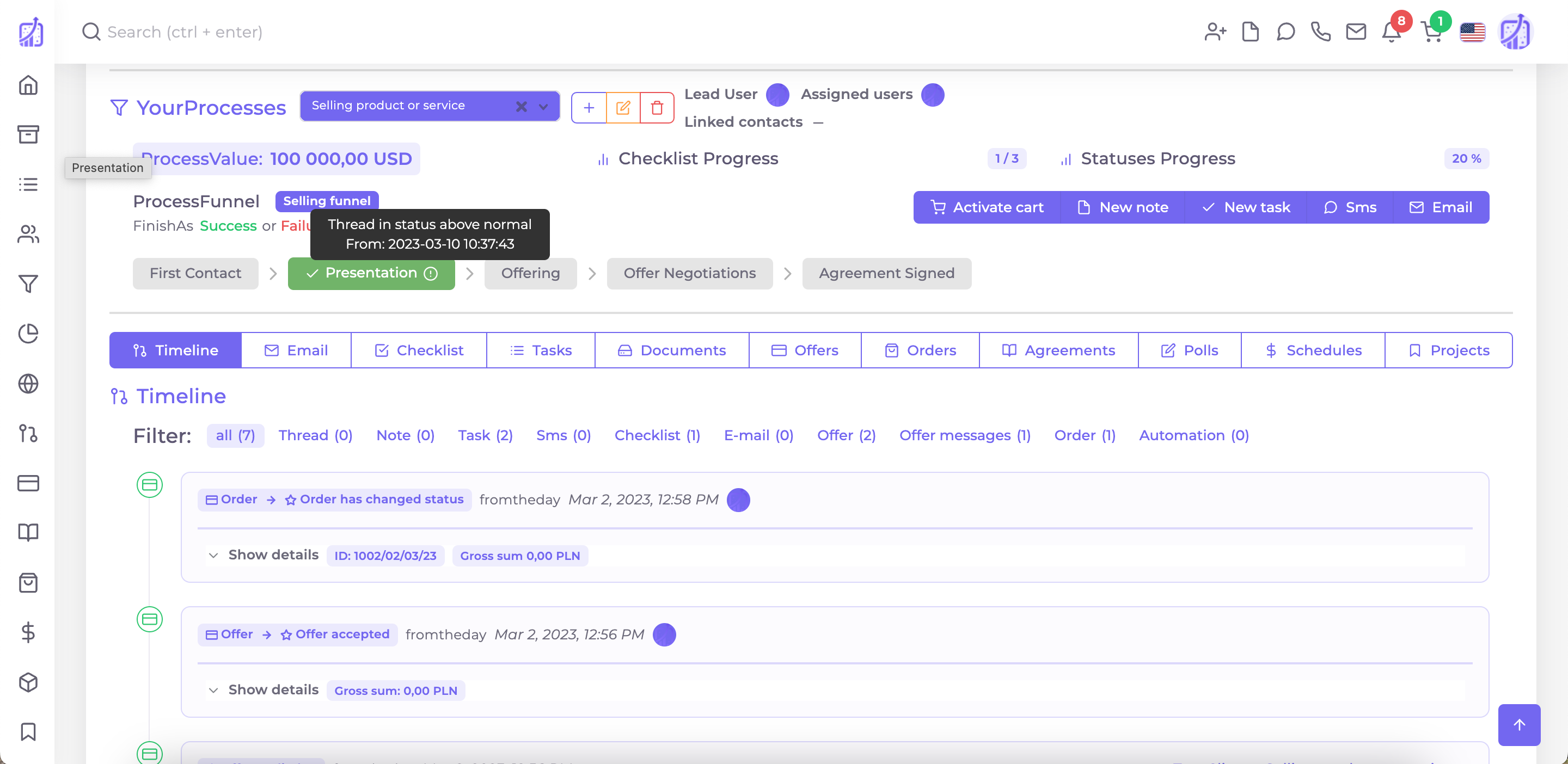The height and width of the screenshot is (764, 1568).
Task: Select the First Contact status
Action: [195, 273]
